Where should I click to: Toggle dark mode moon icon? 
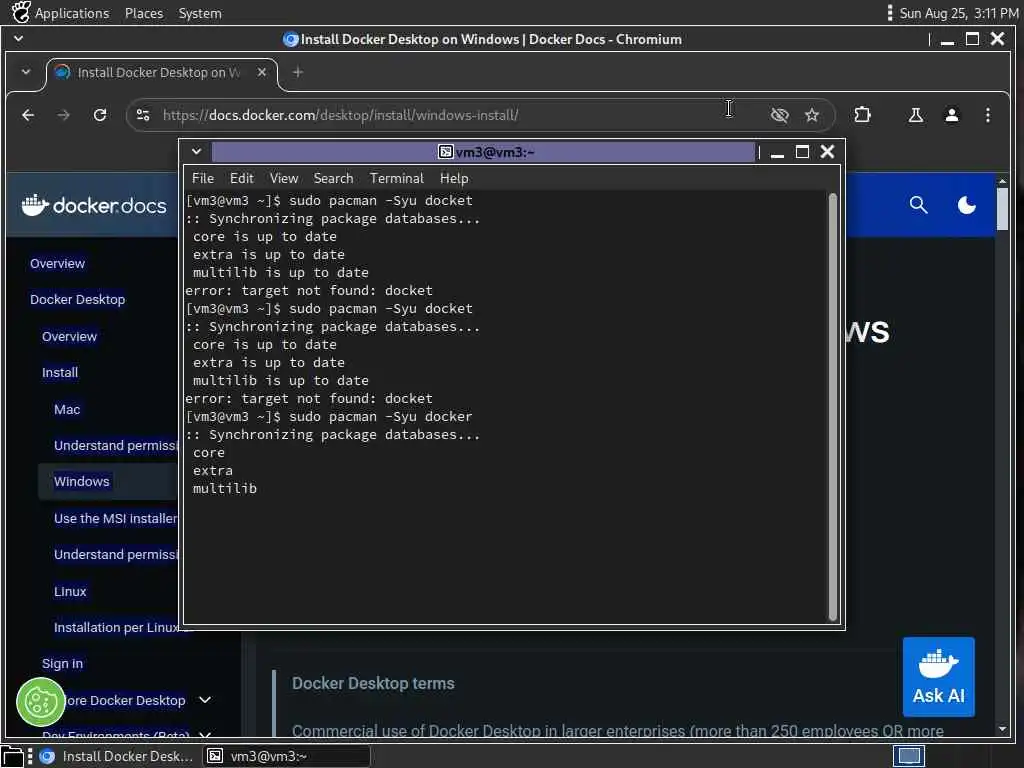click(x=967, y=205)
